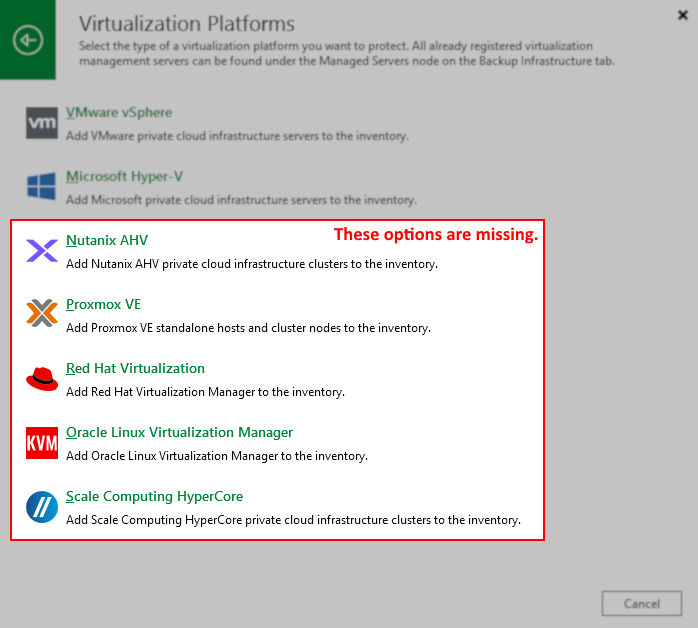This screenshot has width=698, height=628.
Task: Open the VMware vSphere link
Action: click(119, 113)
